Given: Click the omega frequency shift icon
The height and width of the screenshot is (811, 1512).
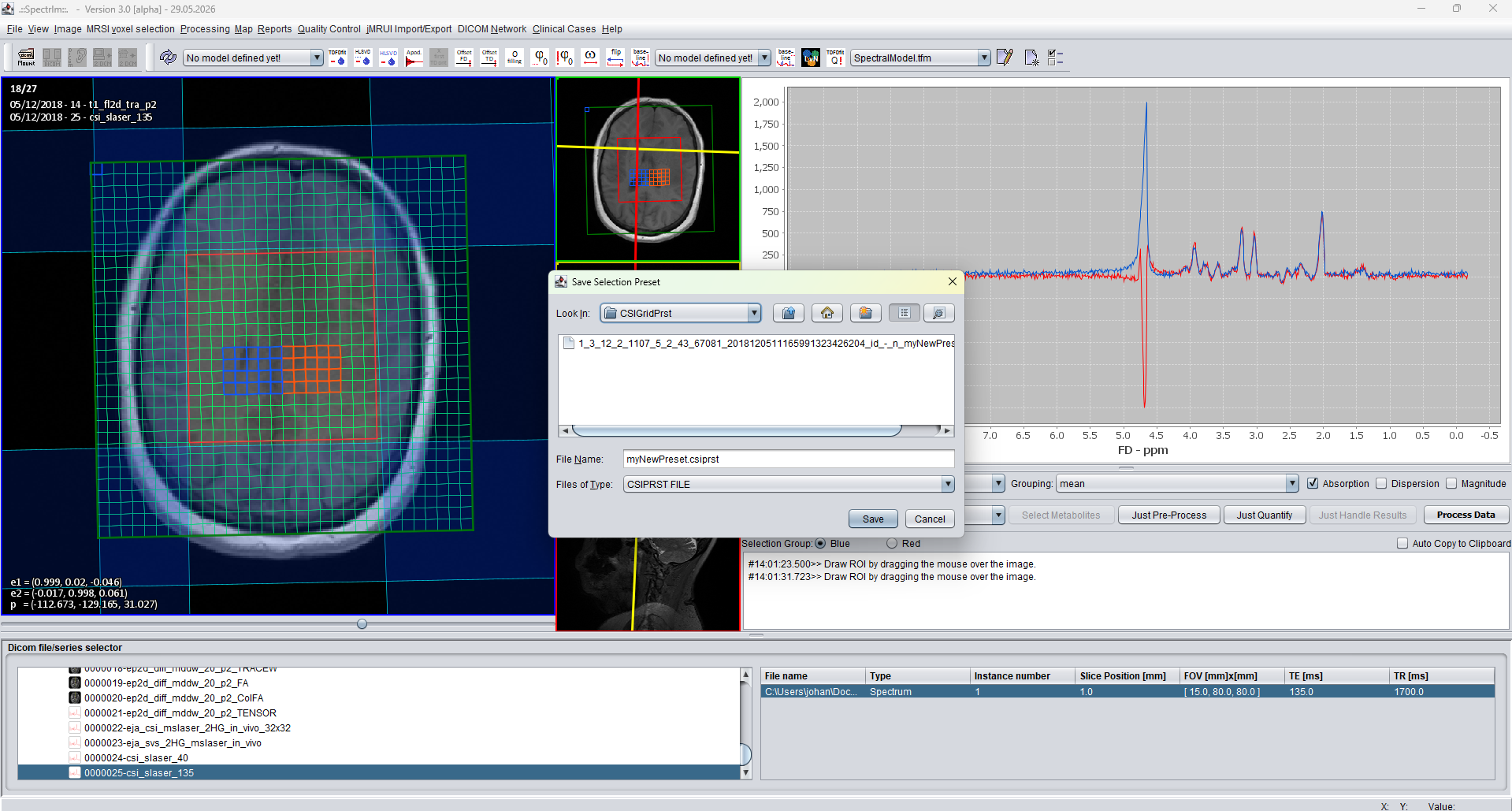Looking at the screenshot, I should (590, 58).
